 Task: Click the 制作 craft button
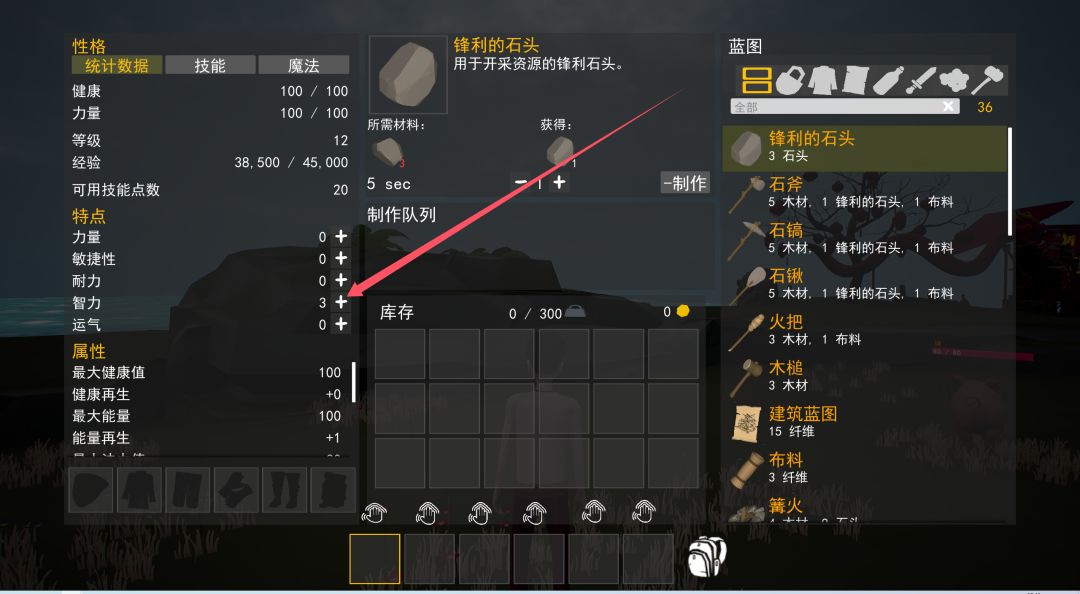685,183
